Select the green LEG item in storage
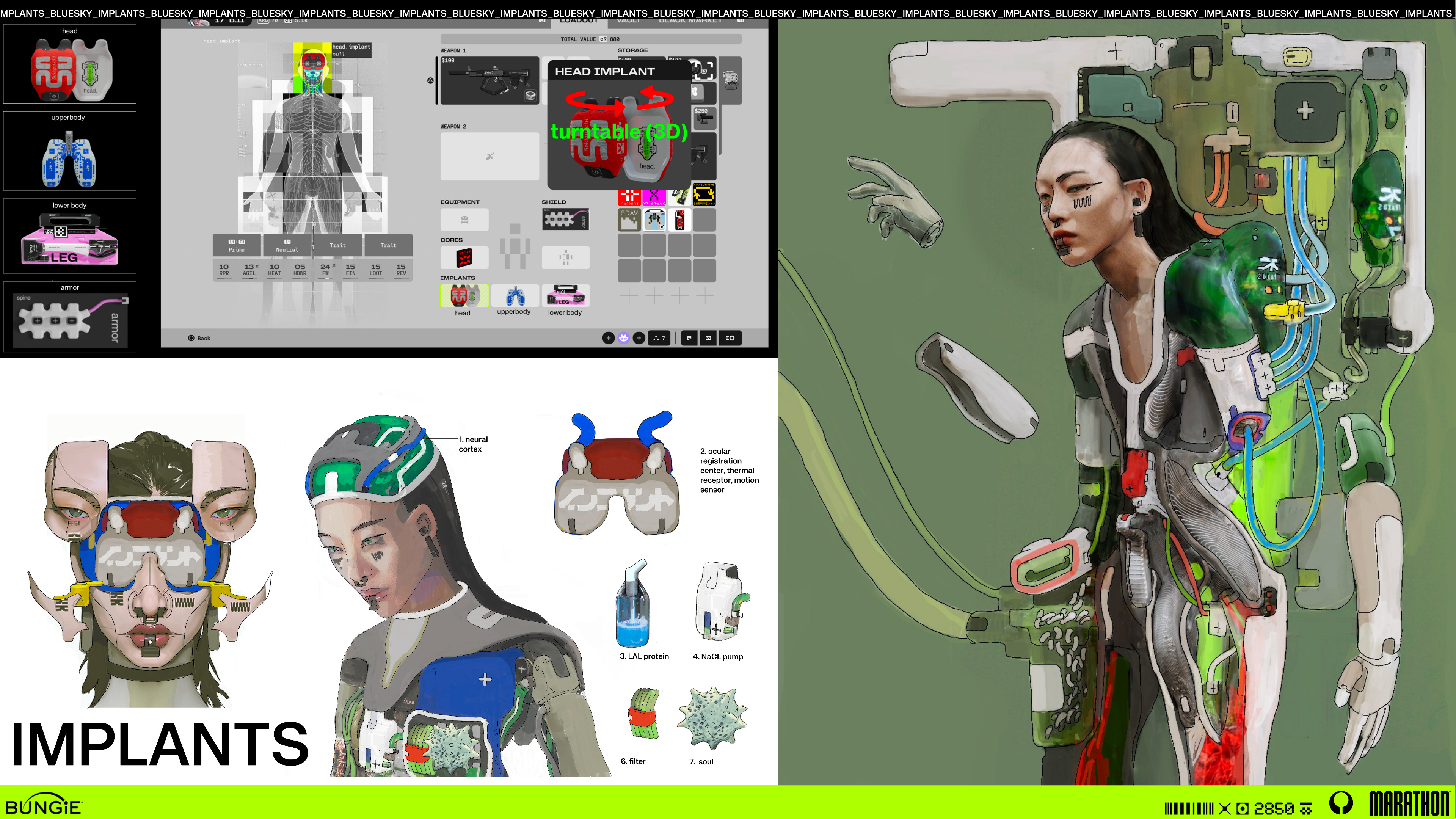This screenshot has width=1456, height=819. tap(681, 196)
